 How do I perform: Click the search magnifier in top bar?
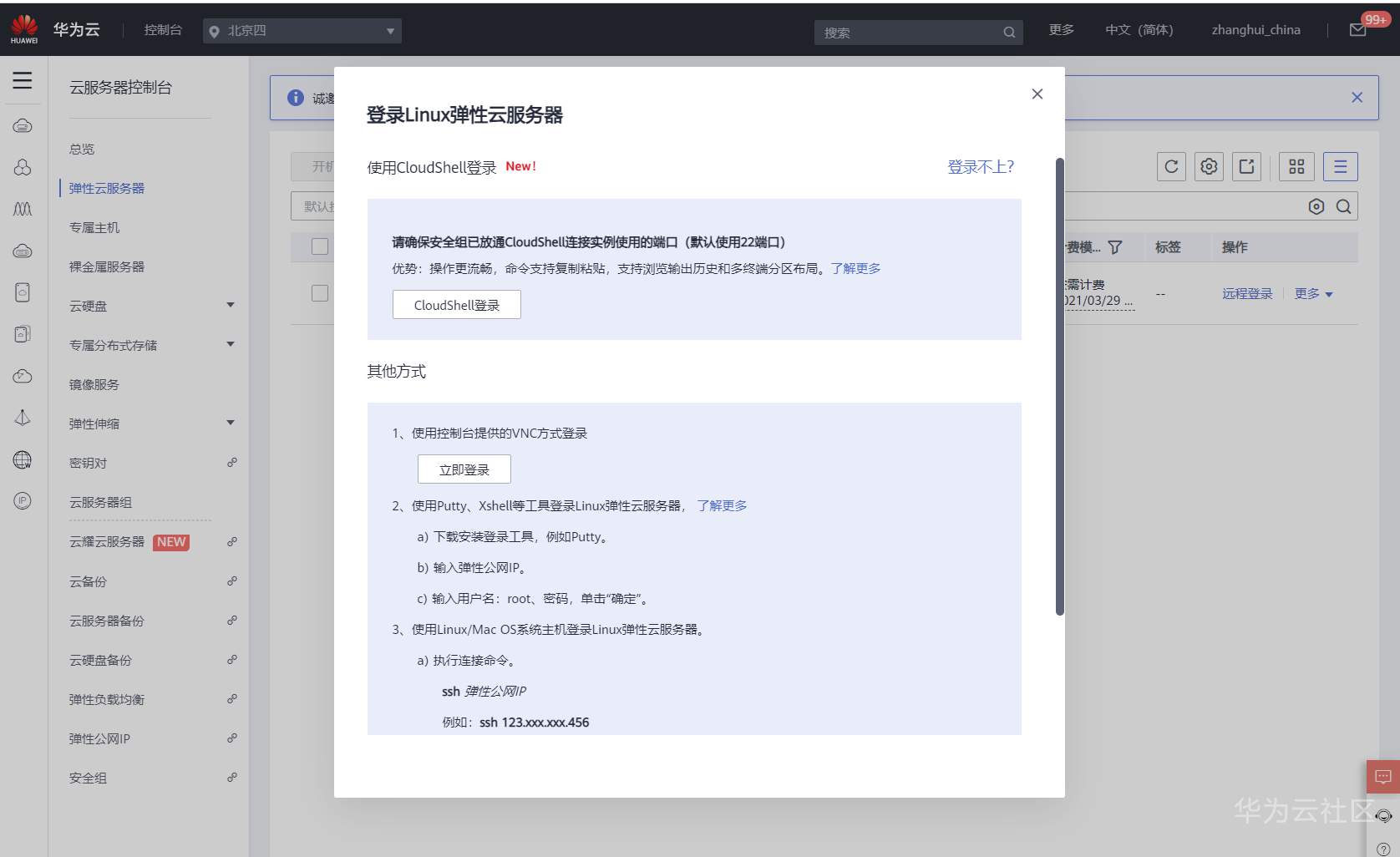1009,33
